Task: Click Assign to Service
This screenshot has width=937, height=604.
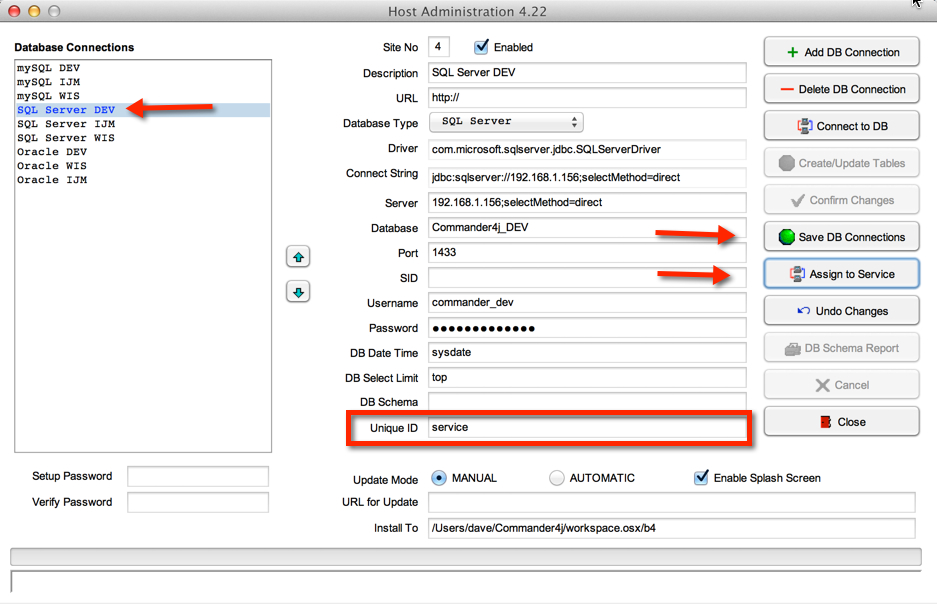Action: pos(841,274)
